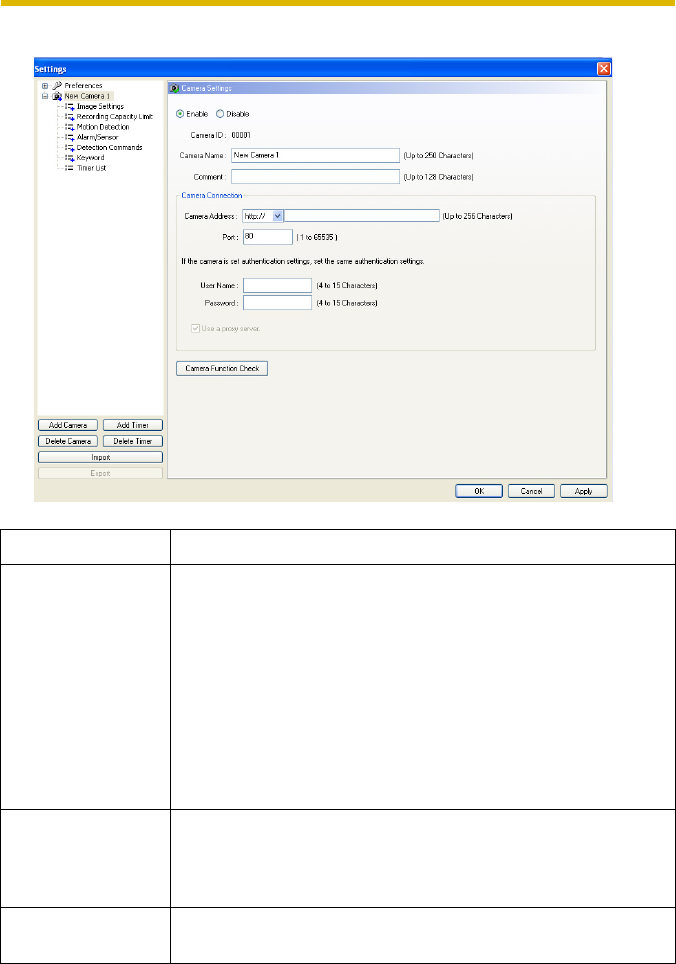676x964 pixels.
Task: Select Detection Commands tree item
Action: 109,148
